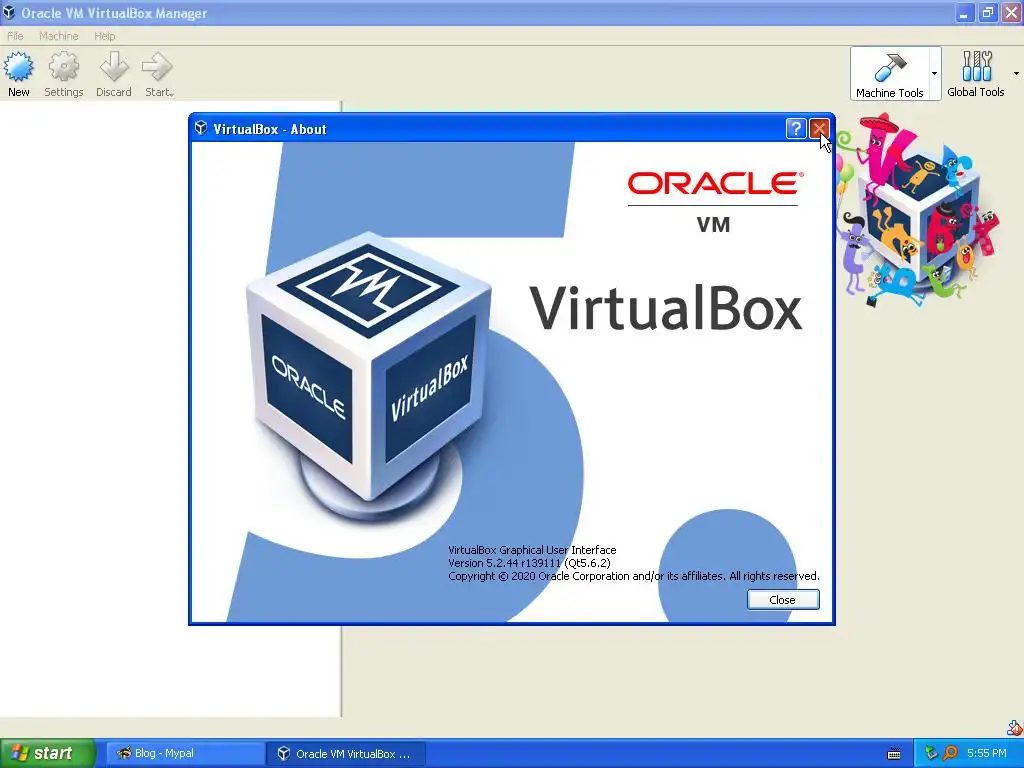Select the Global Tools button

[x=976, y=74]
